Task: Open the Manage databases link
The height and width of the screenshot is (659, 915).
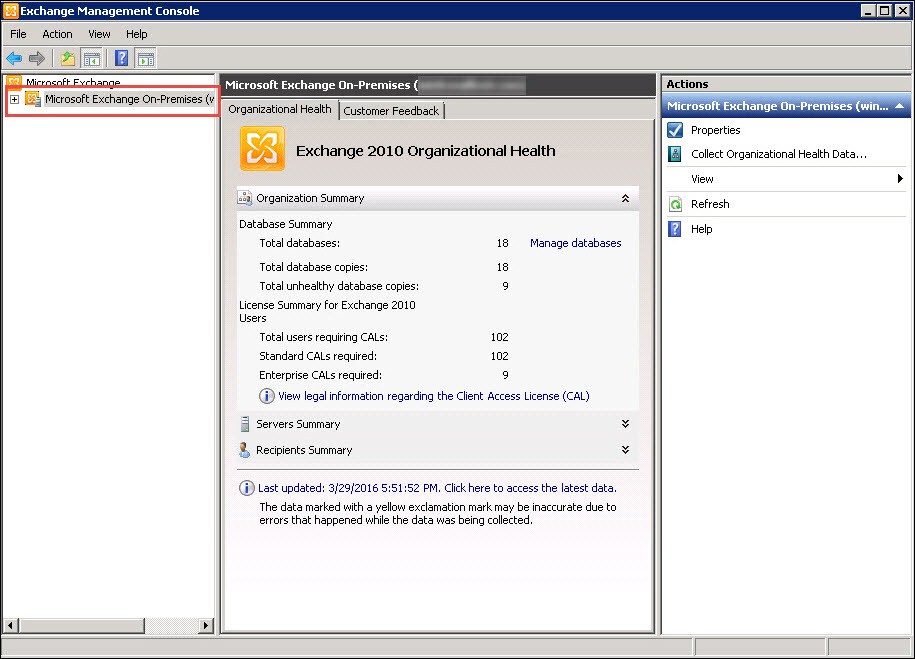Action: pos(575,243)
